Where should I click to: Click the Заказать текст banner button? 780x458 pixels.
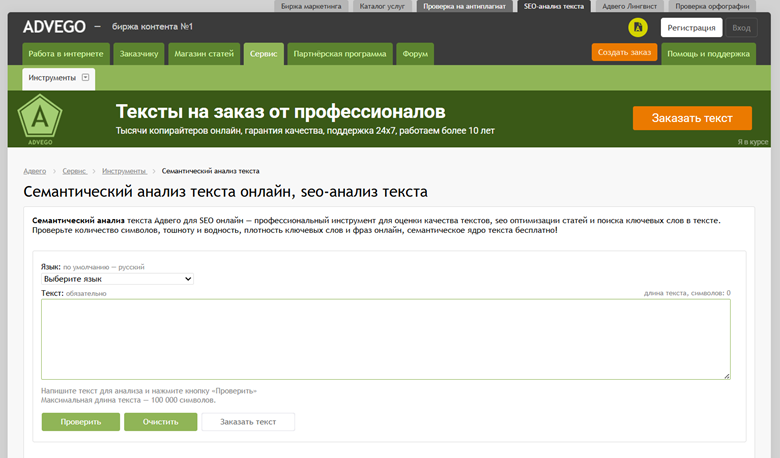tap(692, 118)
